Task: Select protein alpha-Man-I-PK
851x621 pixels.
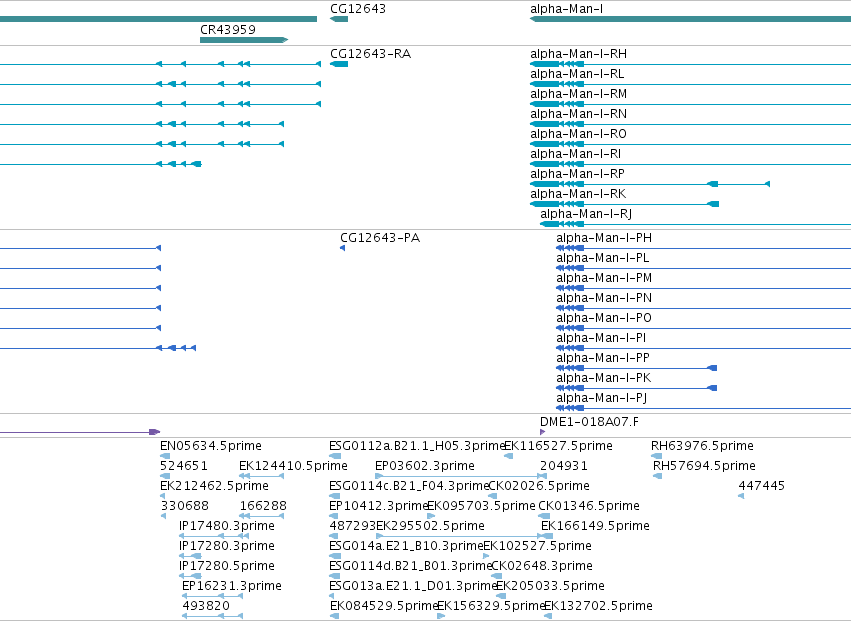Action: [x=604, y=378]
